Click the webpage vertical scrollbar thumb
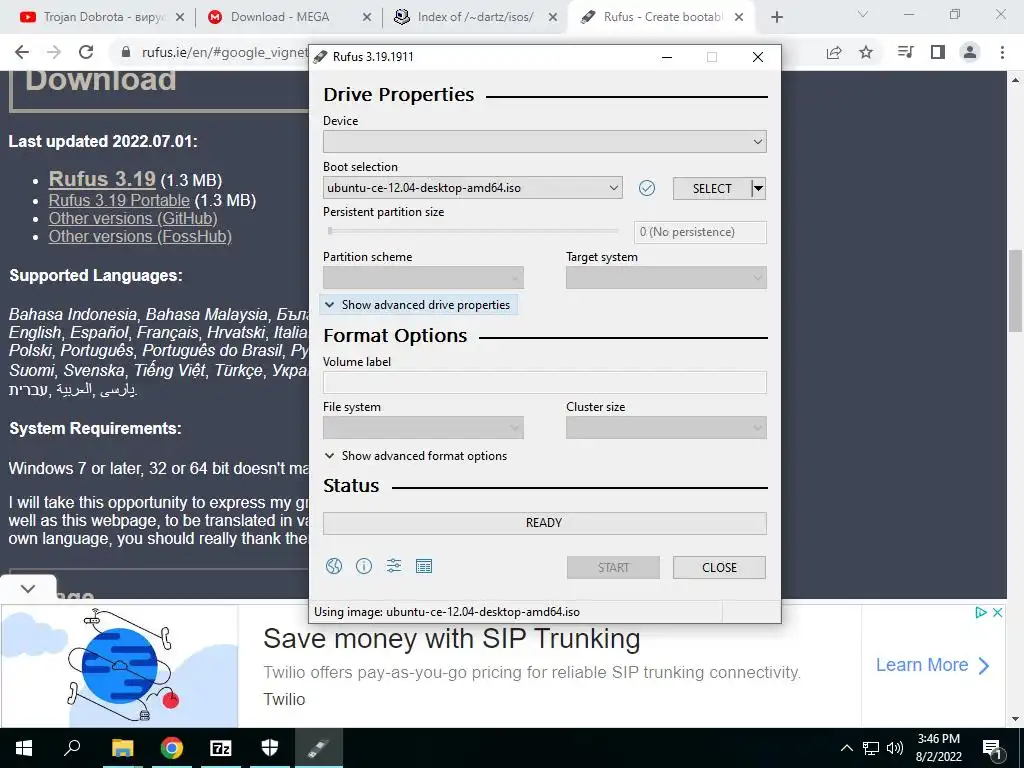The height and width of the screenshot is (768, 1024). pyautogui.click(x=1016, y=291)
